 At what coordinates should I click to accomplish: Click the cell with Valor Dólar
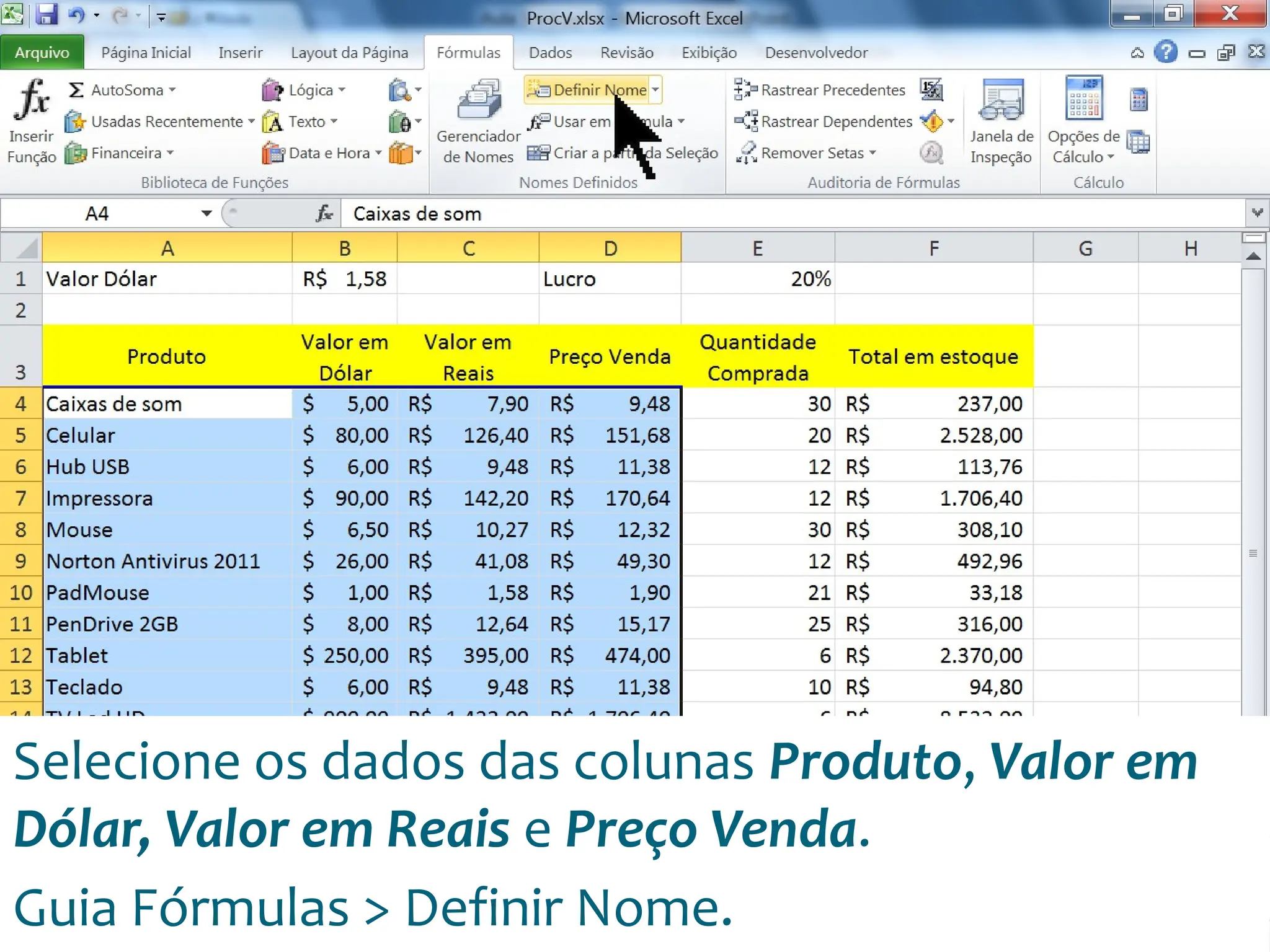[x=167, y=279]
